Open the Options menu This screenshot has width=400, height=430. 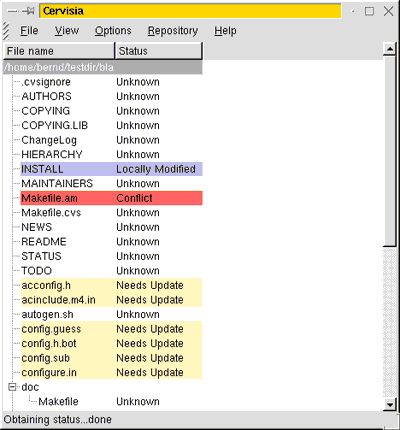[x=113, y=31]
